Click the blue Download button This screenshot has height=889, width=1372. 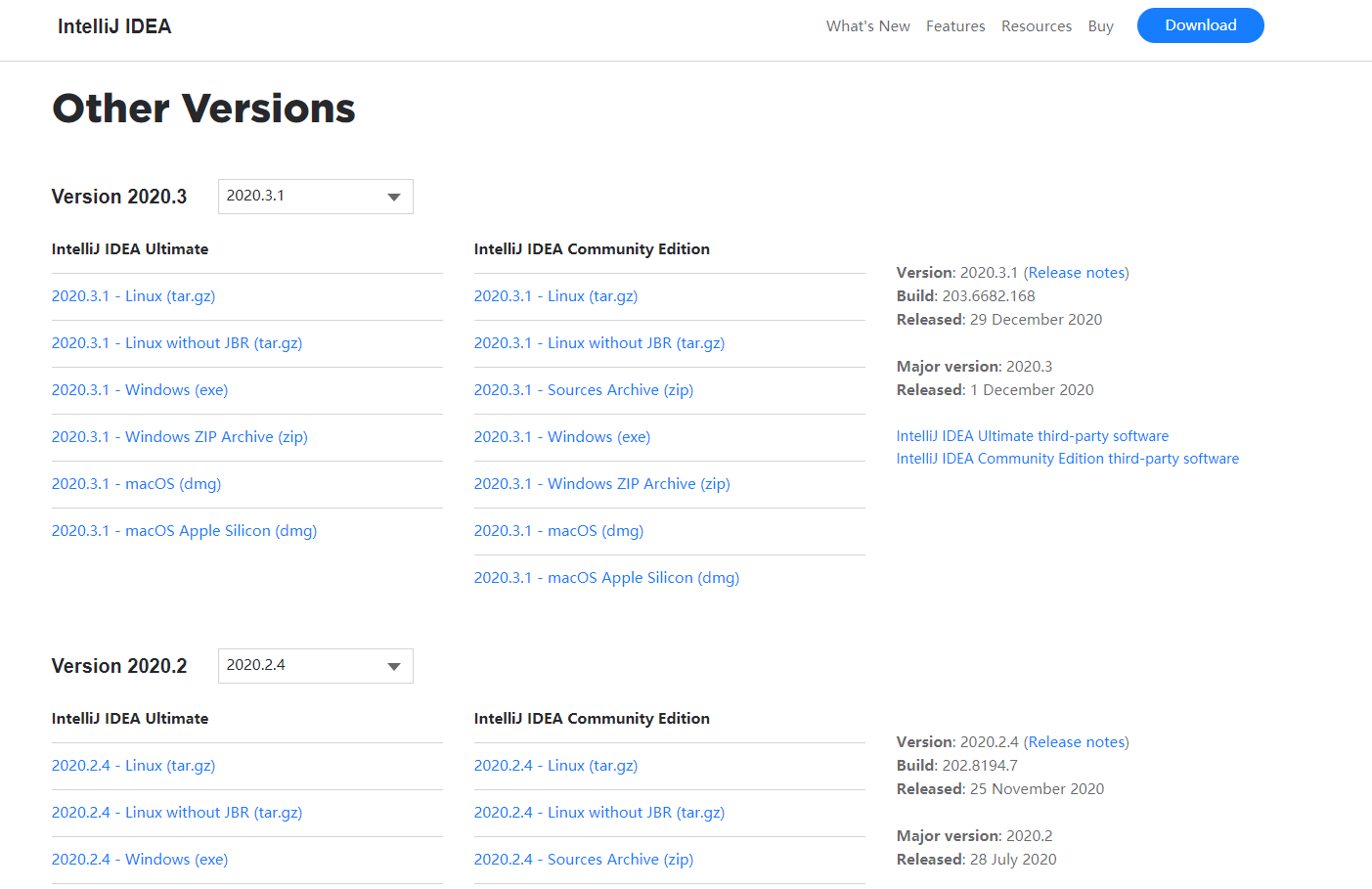click(x=1201, y=25)
